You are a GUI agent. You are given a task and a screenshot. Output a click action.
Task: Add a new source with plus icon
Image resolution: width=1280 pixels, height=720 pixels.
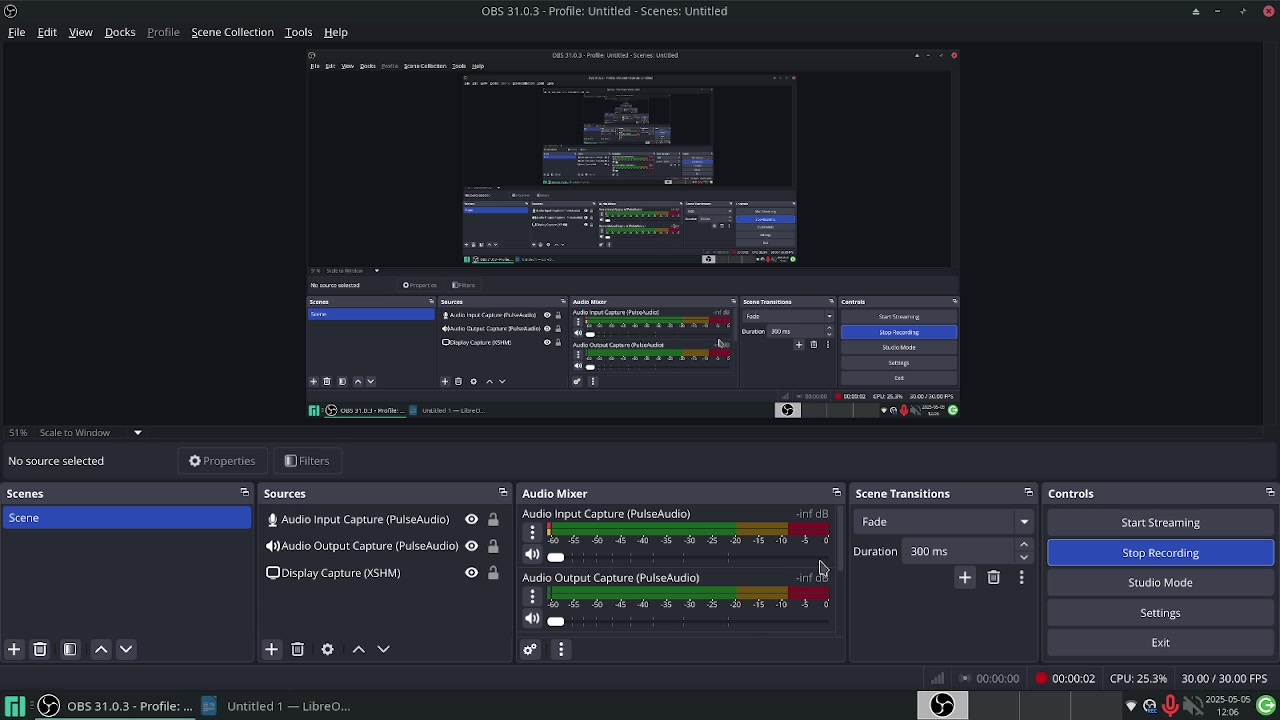[271, 650]
